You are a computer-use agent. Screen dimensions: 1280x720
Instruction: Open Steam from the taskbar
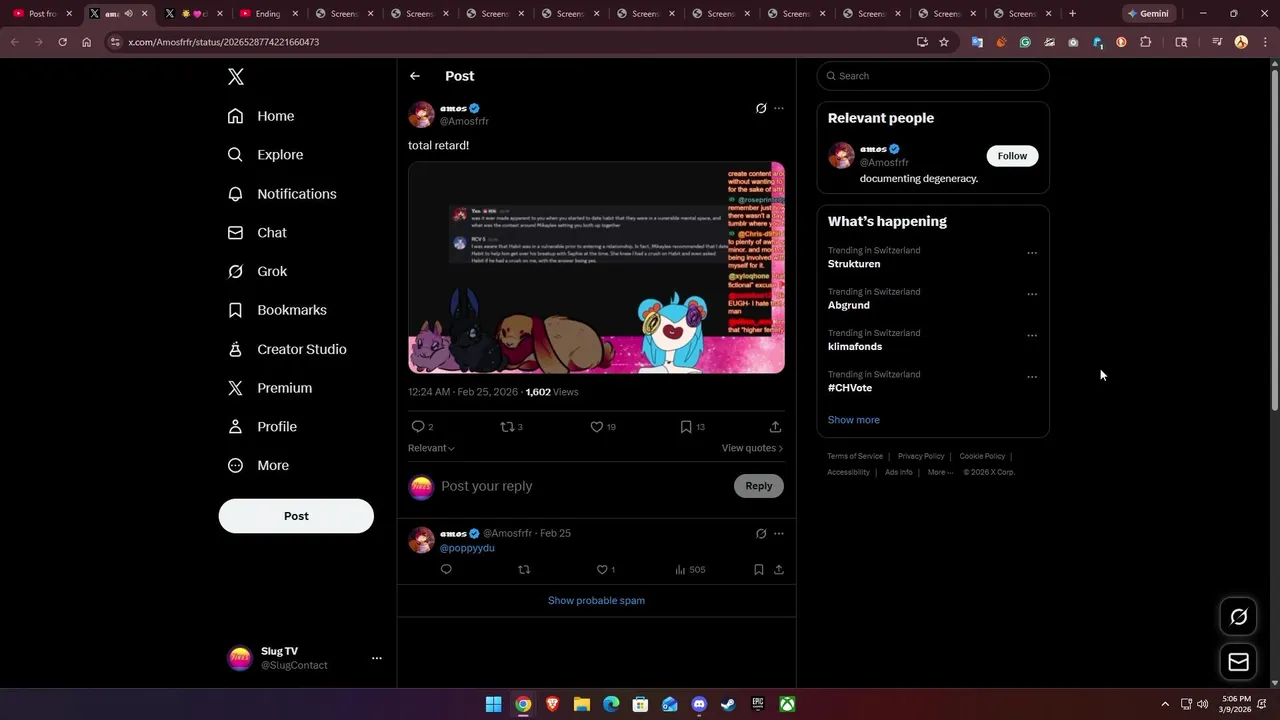(728, 705)
